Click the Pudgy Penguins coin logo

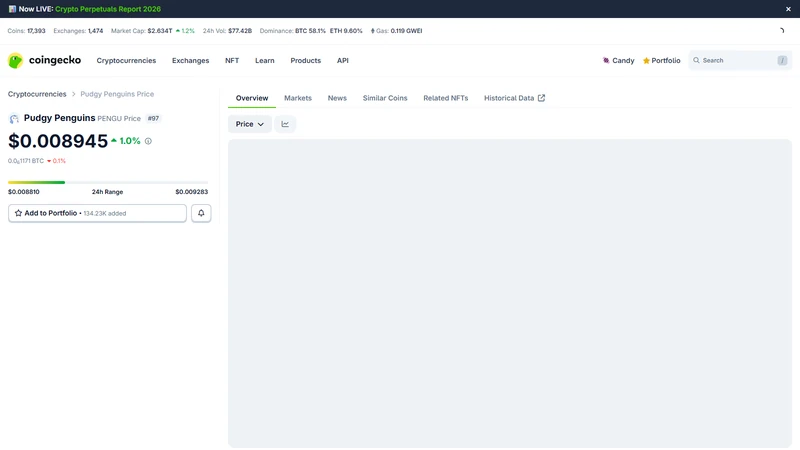(14, 118)
